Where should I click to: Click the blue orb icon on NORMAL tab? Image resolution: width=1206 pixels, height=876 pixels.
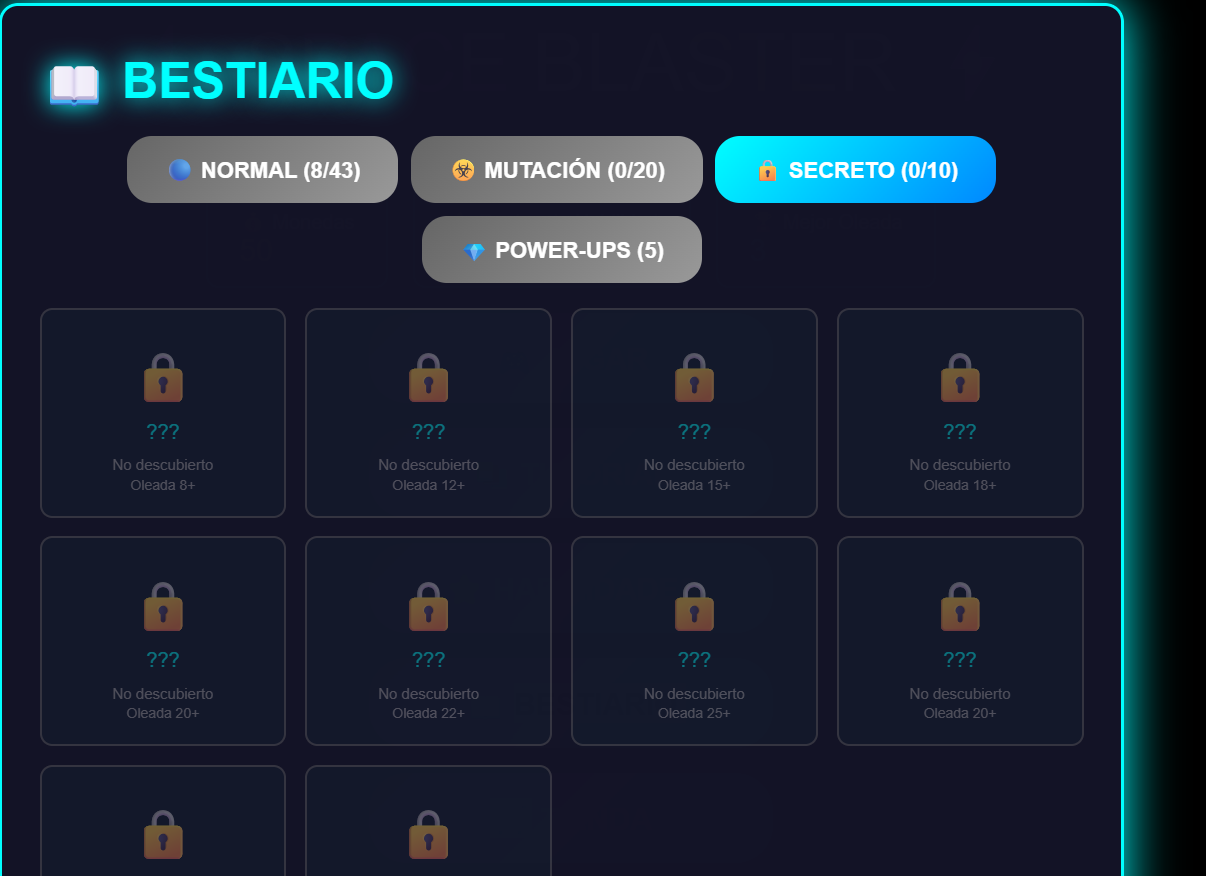tap(180, 170)
